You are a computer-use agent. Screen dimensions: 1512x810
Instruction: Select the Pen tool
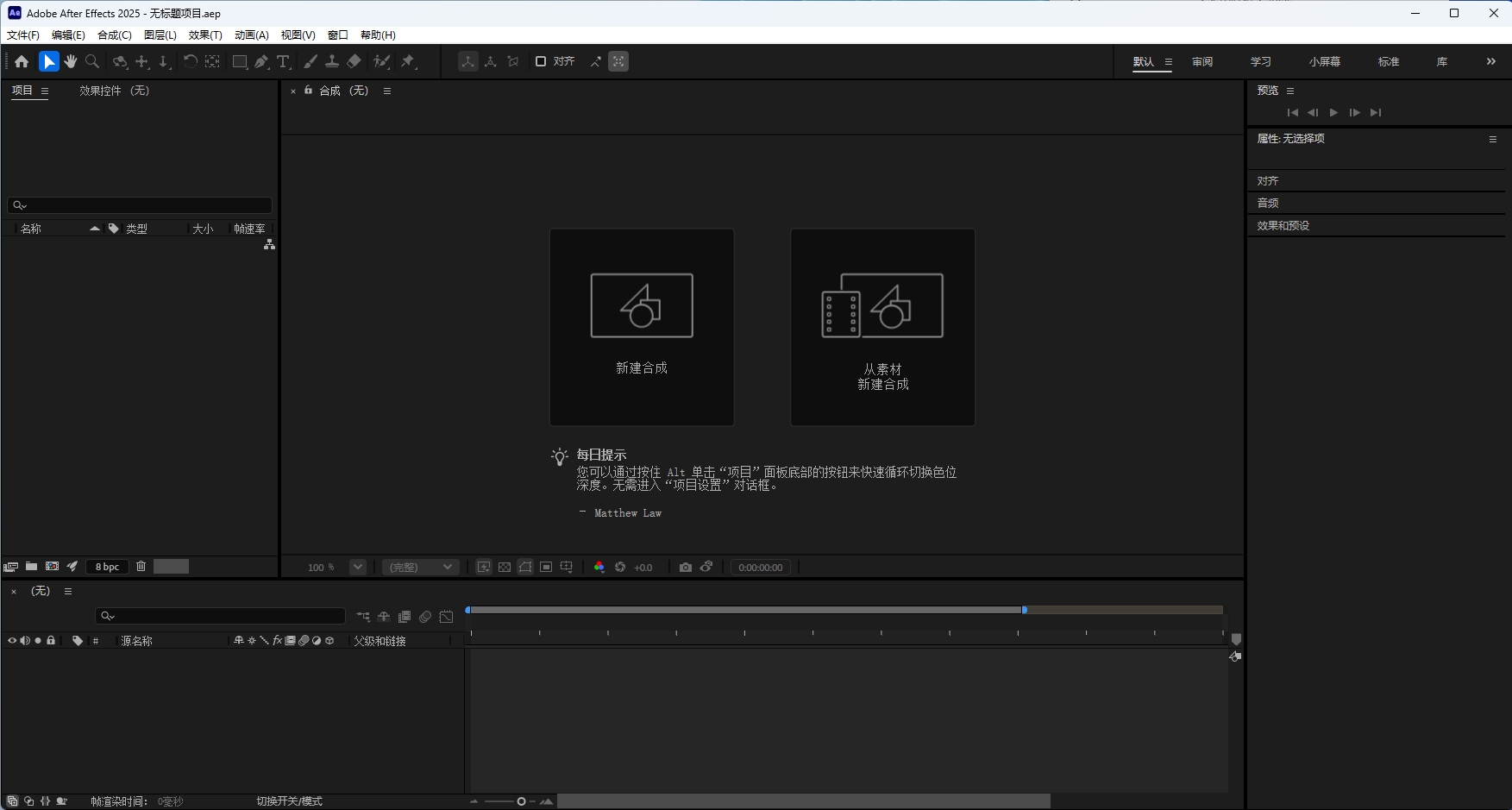point(262,61)
